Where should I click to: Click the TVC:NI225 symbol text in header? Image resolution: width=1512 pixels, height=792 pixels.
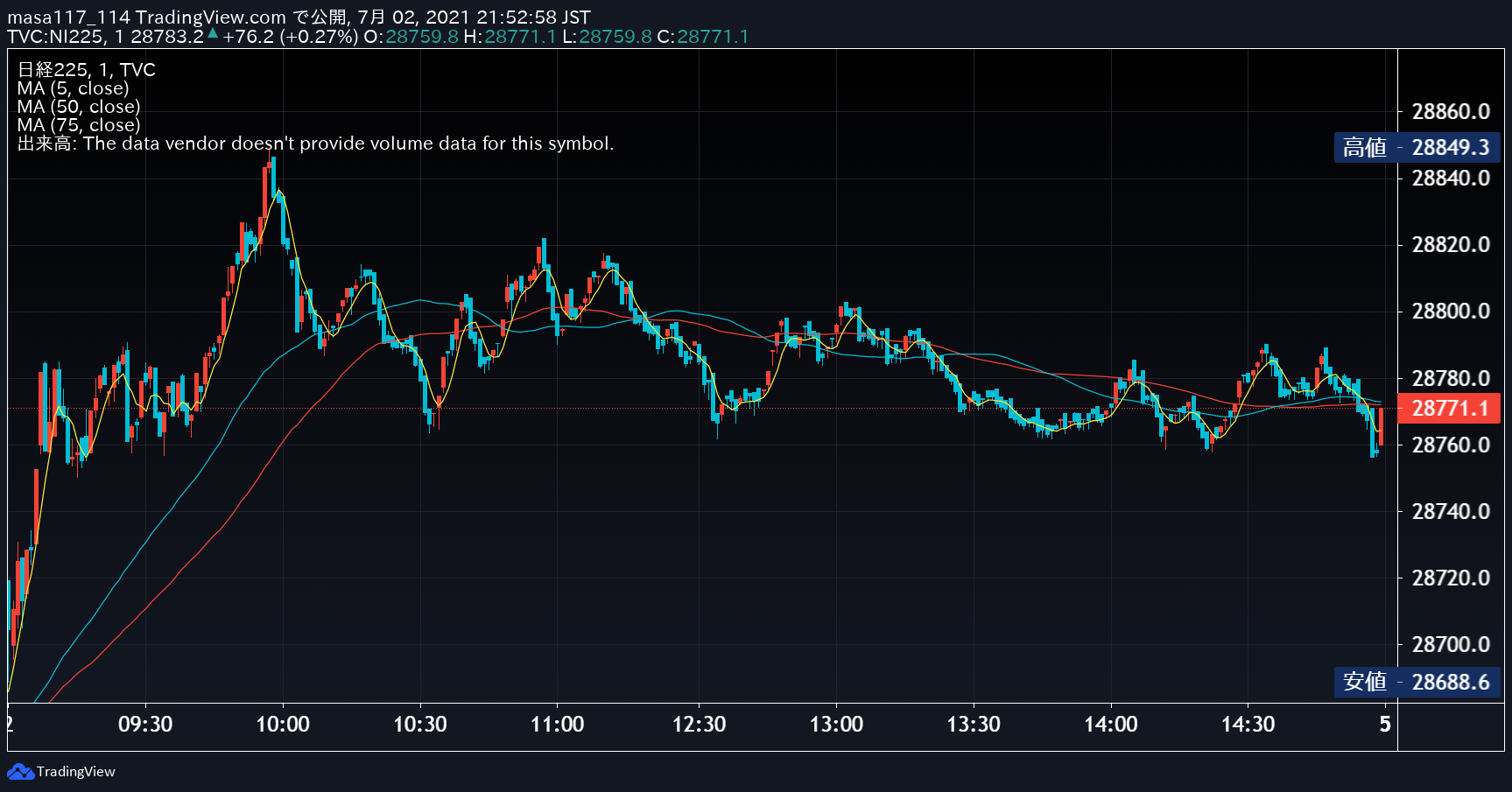coord(56,37)
